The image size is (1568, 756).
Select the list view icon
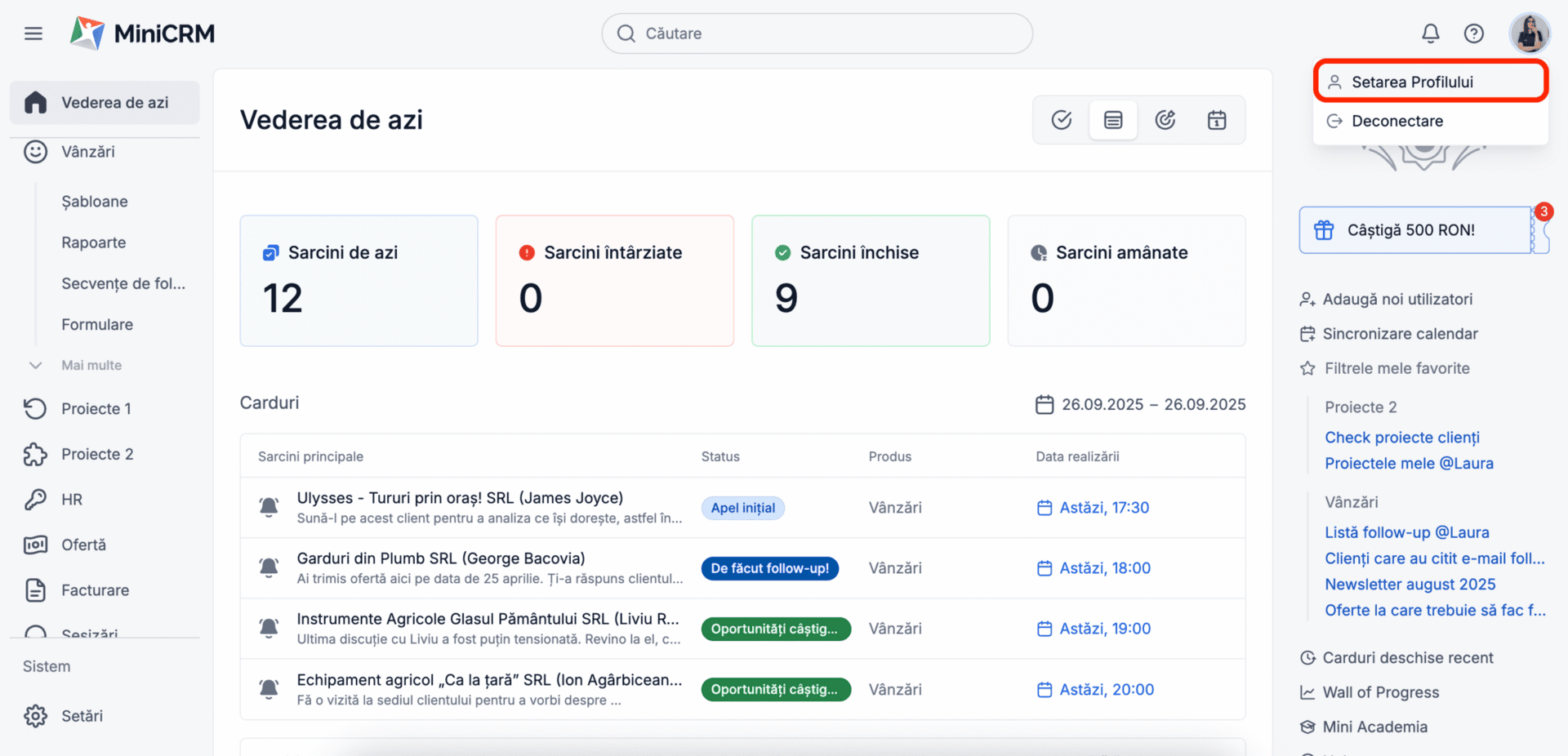coord(1112,120)
